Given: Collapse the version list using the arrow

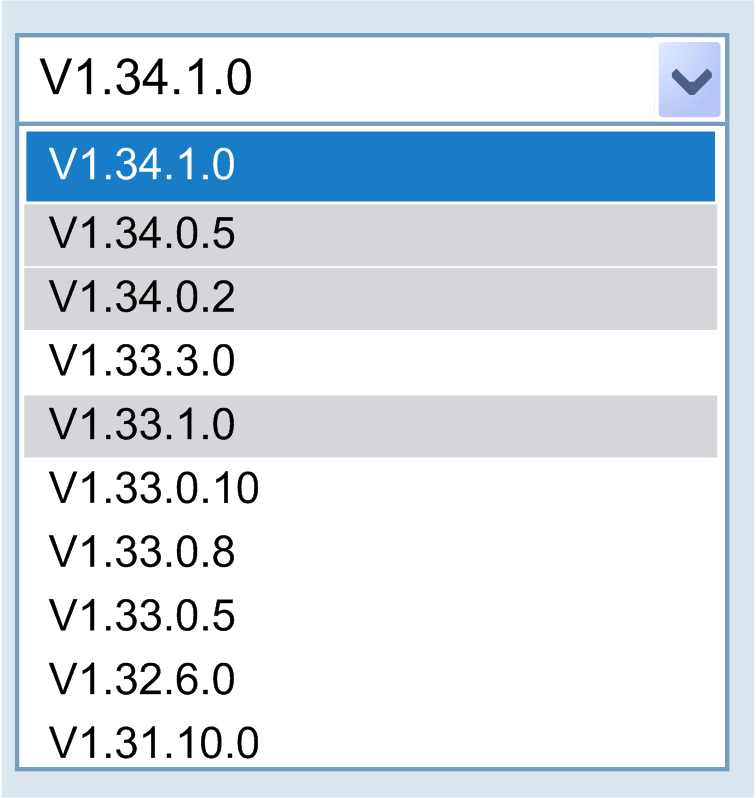Looking at the screenshot, I should (x=689, y=80).
